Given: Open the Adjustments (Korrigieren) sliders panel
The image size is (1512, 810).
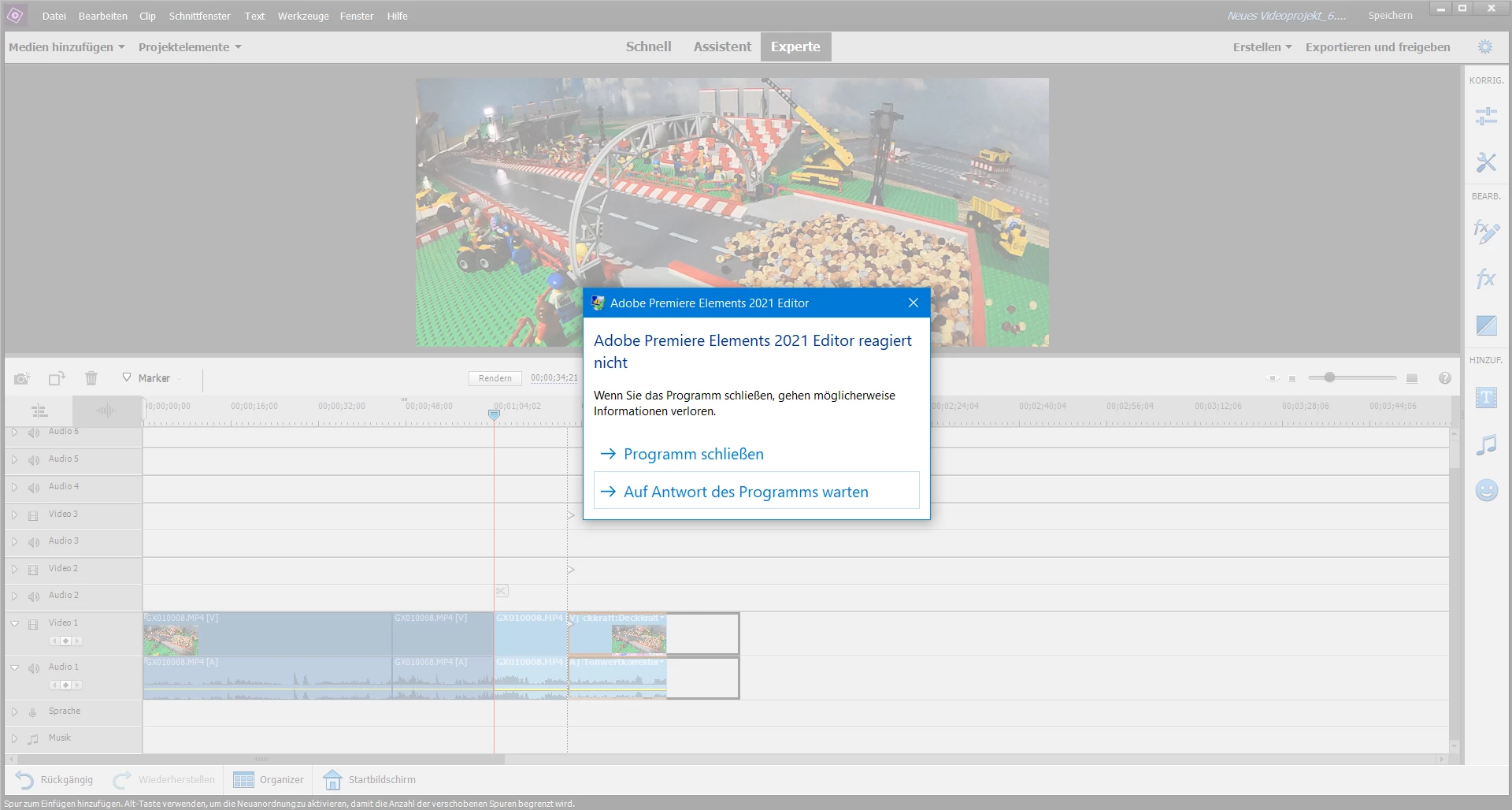Looking at the screenshot, I should click(1486, 117).
